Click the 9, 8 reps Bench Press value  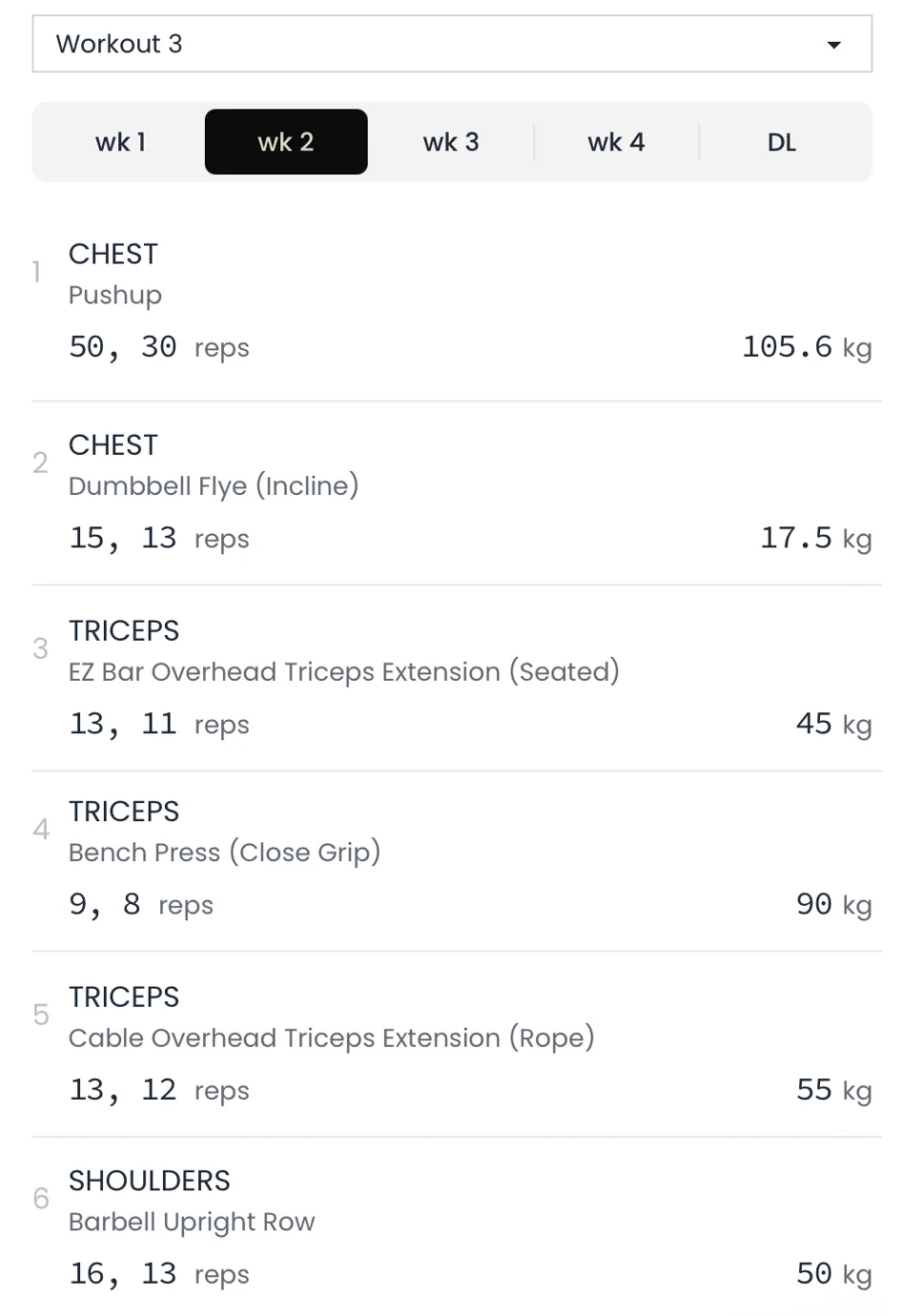tap(140, 904)
